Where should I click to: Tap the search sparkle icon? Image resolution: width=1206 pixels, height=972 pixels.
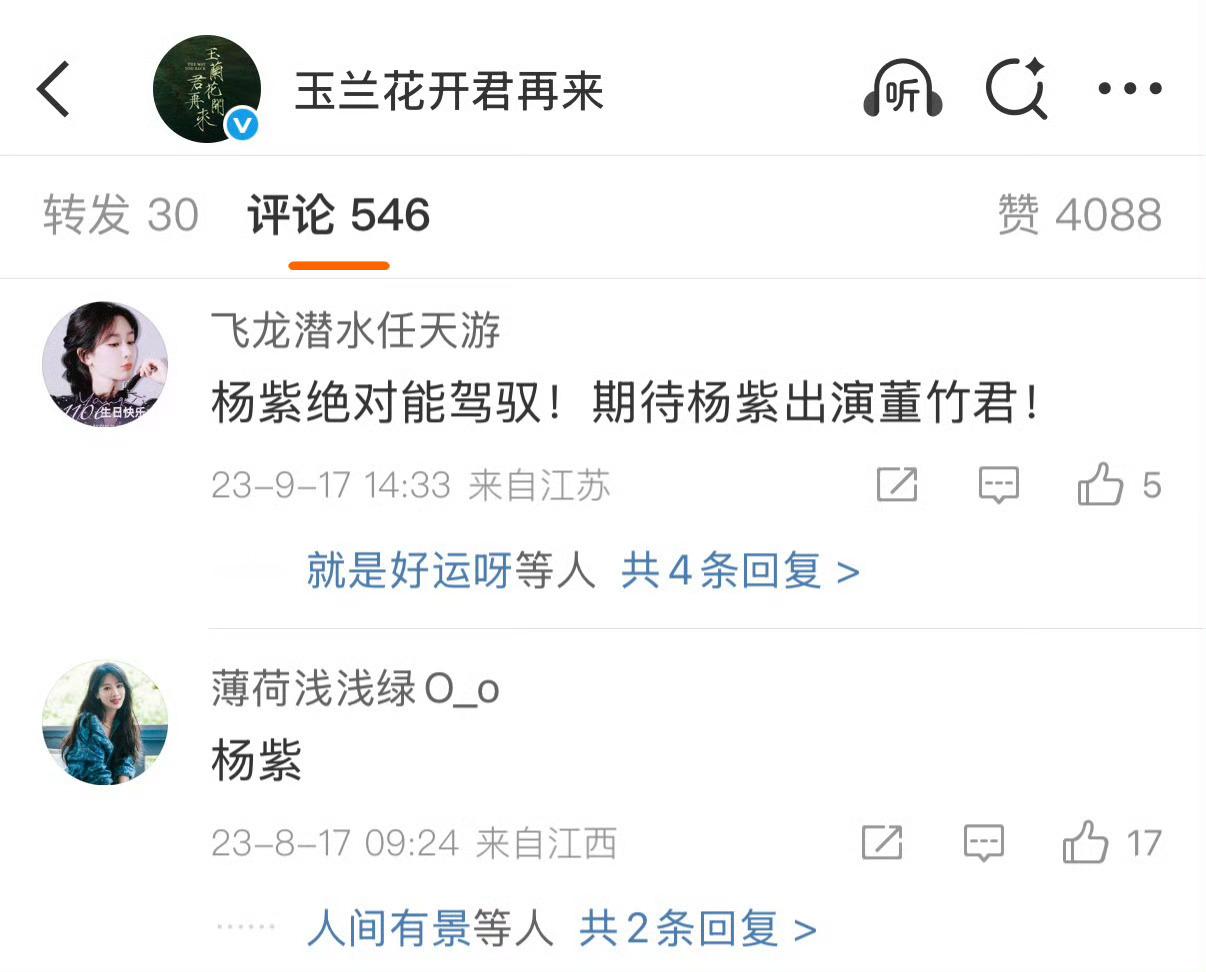[1016, 89]
